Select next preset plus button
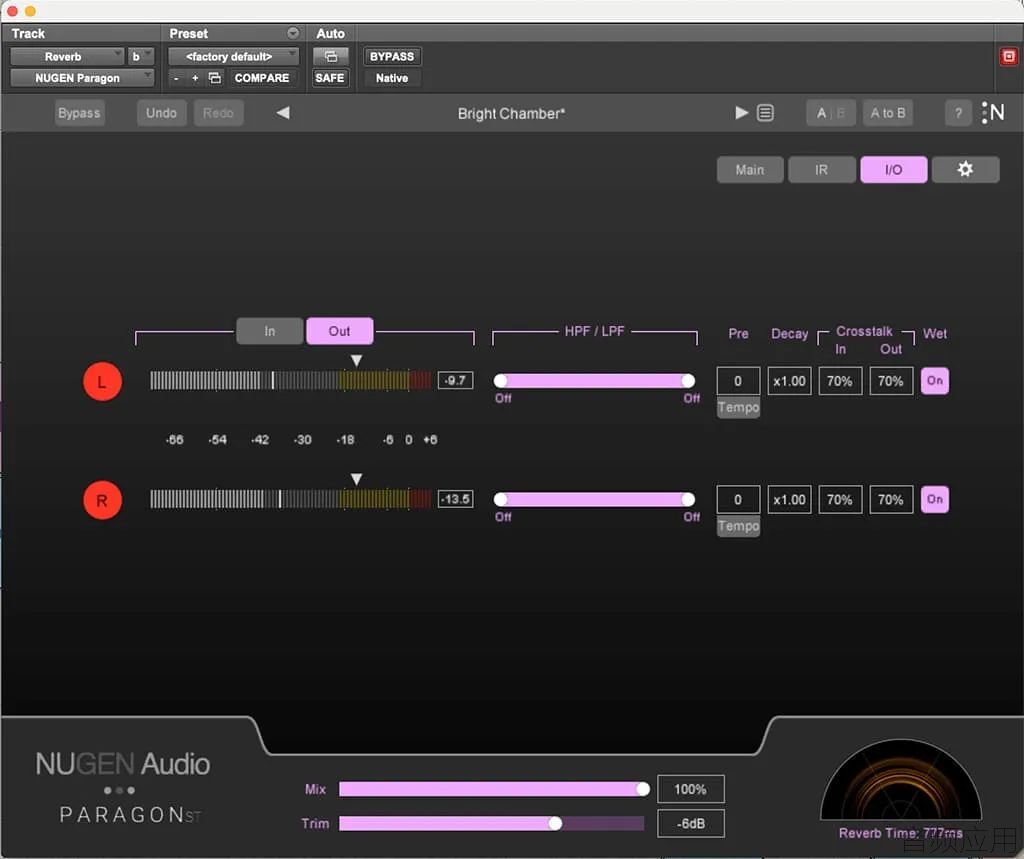Image resolution: width=1024 pixels, height=859 pixels. coord(195,78)
